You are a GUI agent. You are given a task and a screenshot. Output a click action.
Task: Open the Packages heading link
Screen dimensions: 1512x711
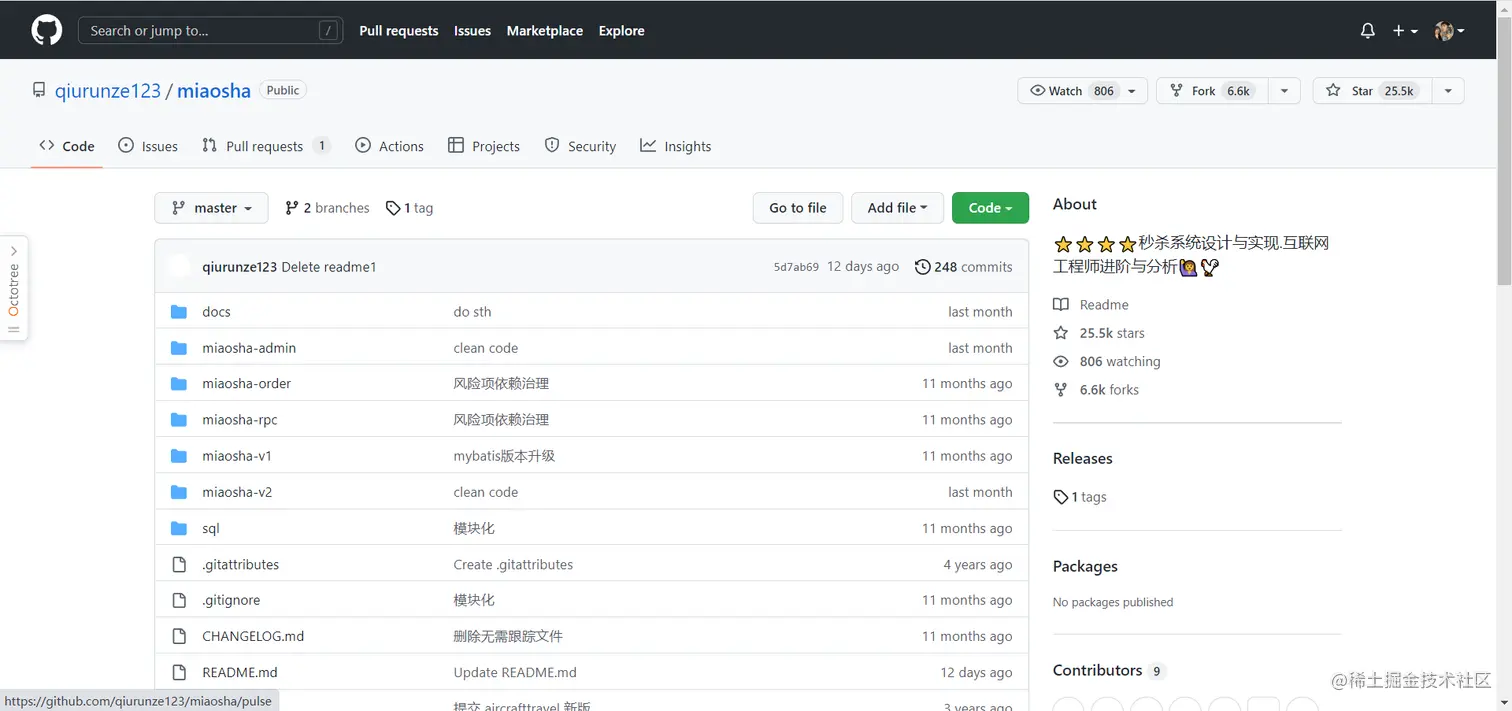(x=1085, y=566)
